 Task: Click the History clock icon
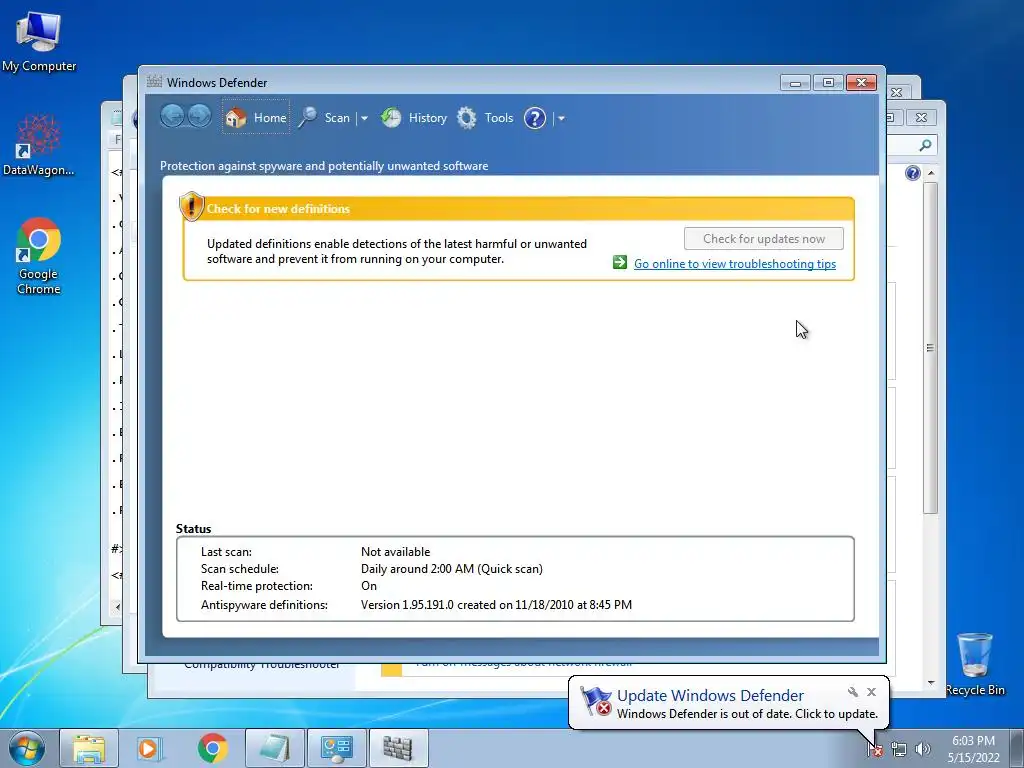click(391, 118)
